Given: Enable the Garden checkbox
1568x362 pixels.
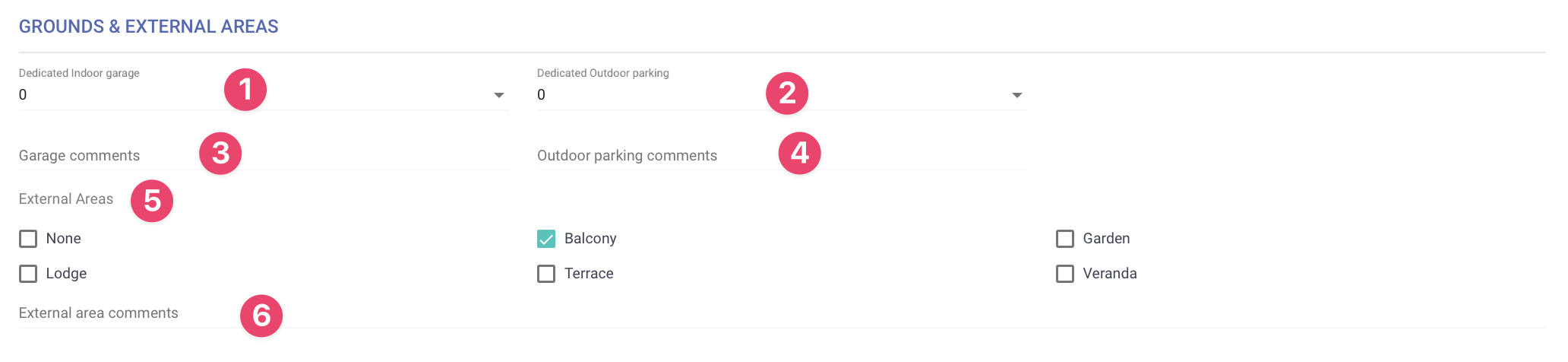Looking at the screenshot, I should [x=1065, y=239].
